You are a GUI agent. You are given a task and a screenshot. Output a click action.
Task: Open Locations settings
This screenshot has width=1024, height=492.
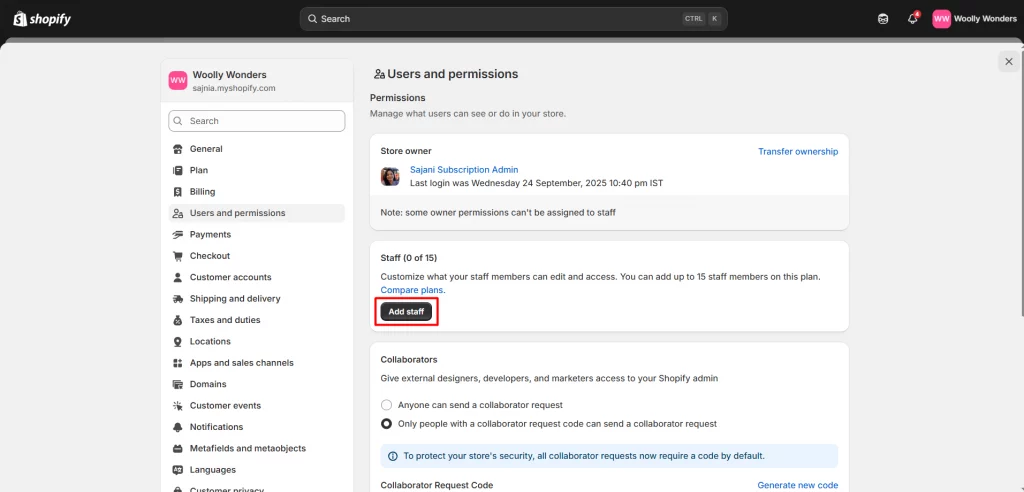pos(257,342)
